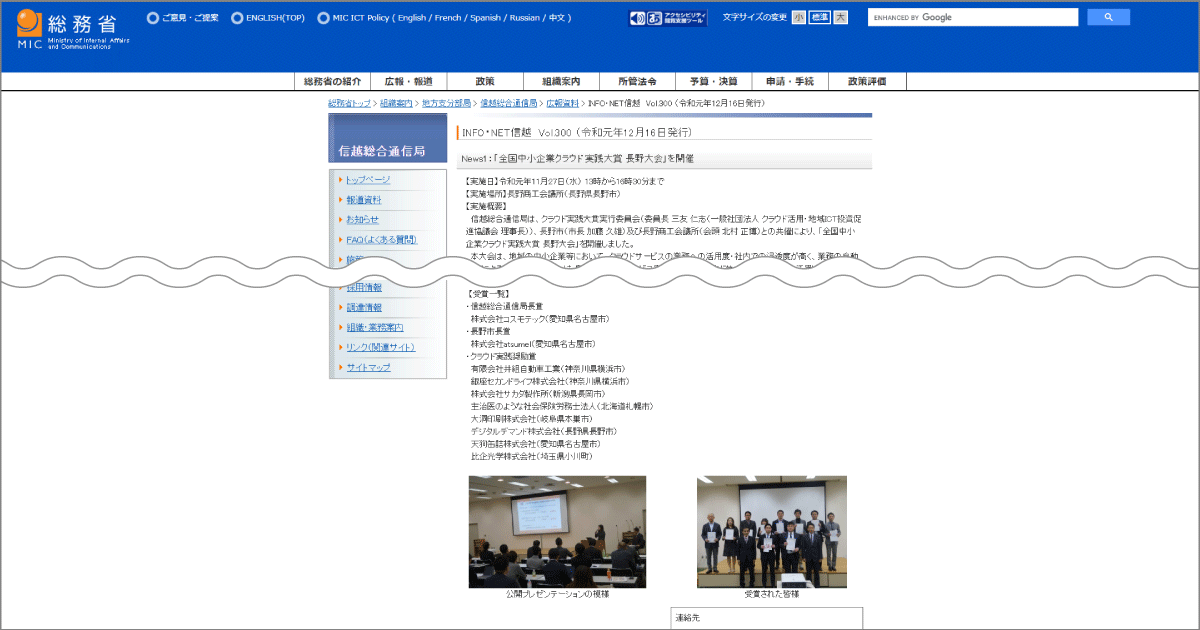
Task: Set font size to large (大)
Action: click(x=840, y=18)
